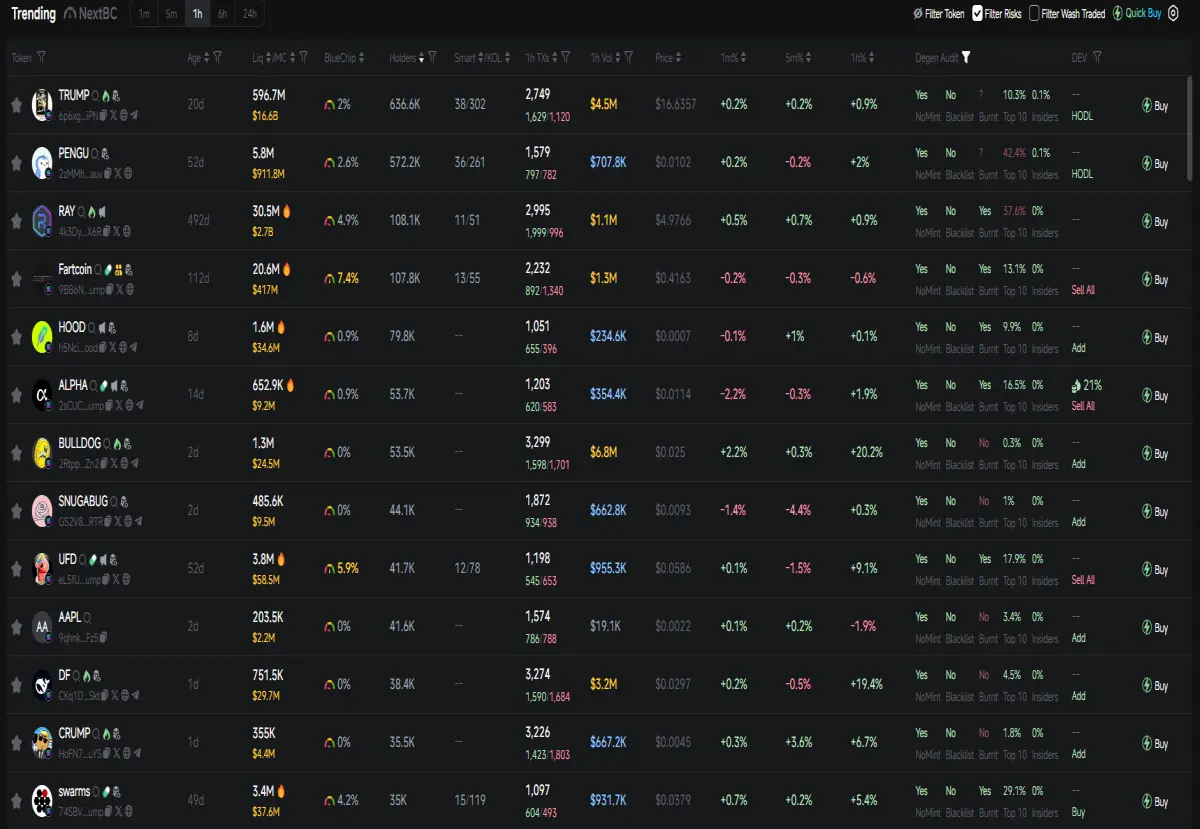Open the DEV column filter funnel
1200x829 pixels.
point(1097,58)
